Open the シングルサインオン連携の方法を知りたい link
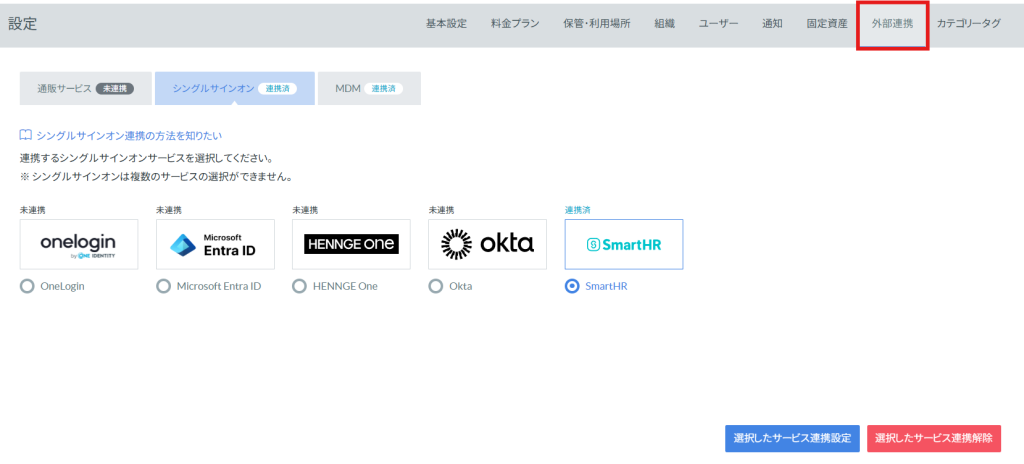Image resolution: width=1024 pixels, height=464 pixels. [128, 135]
